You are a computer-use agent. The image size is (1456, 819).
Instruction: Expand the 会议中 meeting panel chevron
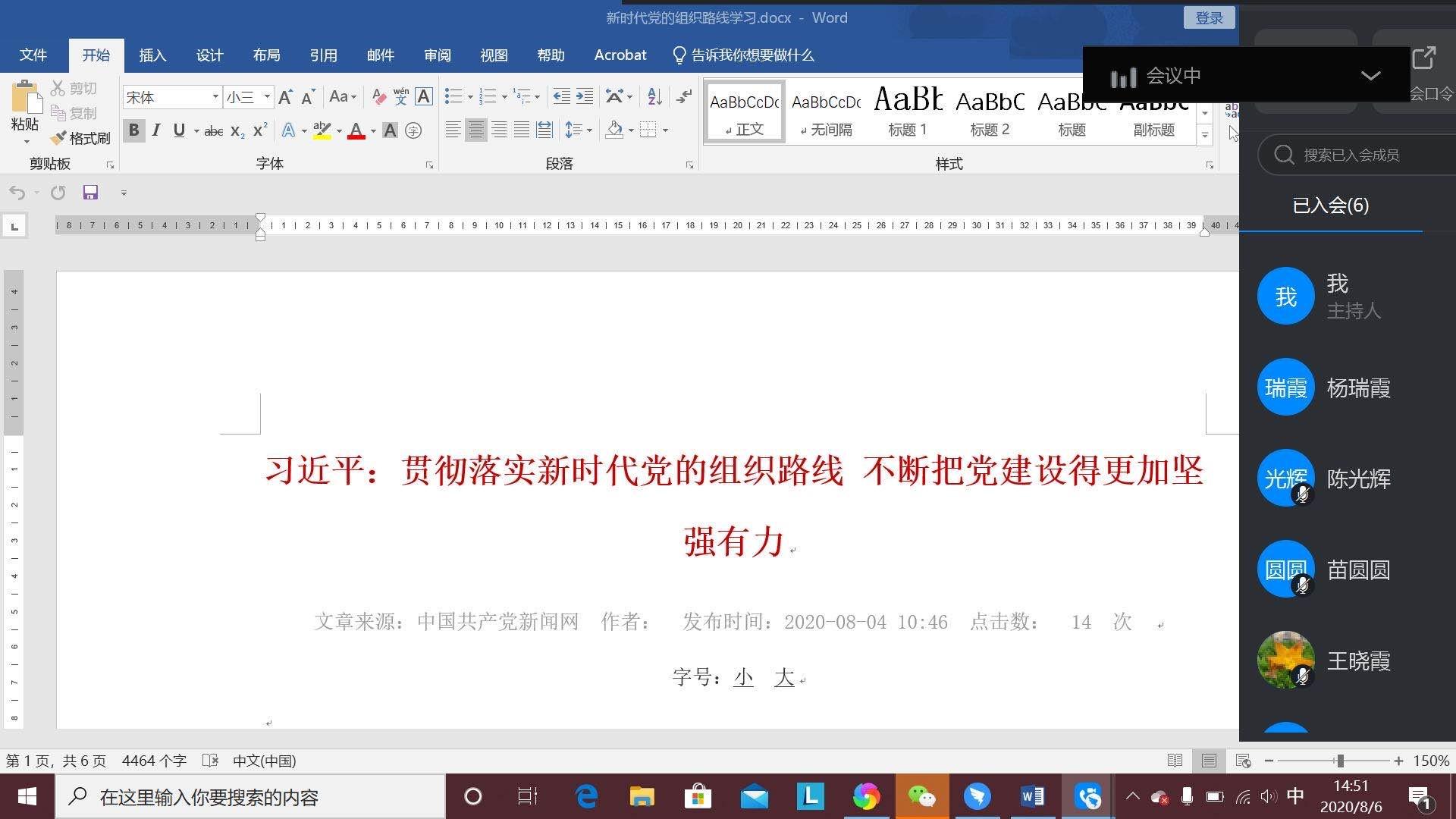pos(1370,75)
